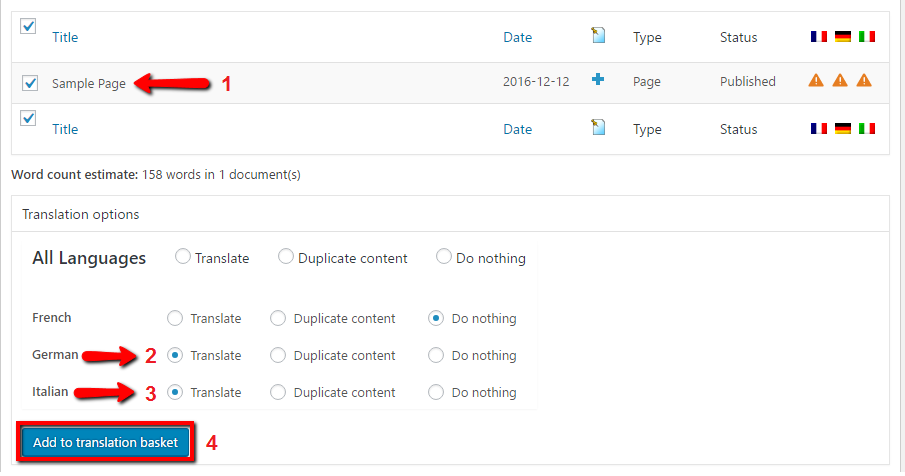
Task: Toggle the select-all checkbox in bottom header row
Action: [28, 118]
